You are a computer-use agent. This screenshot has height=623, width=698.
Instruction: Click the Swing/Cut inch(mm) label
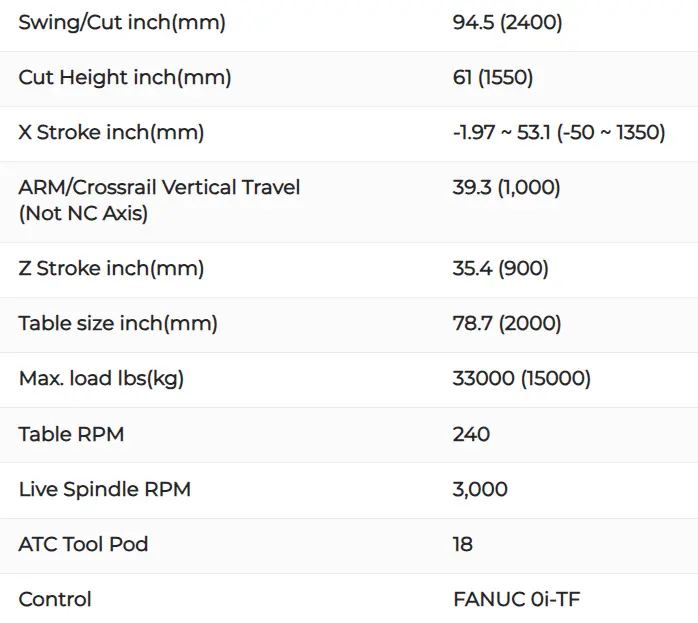pos(122,22)
